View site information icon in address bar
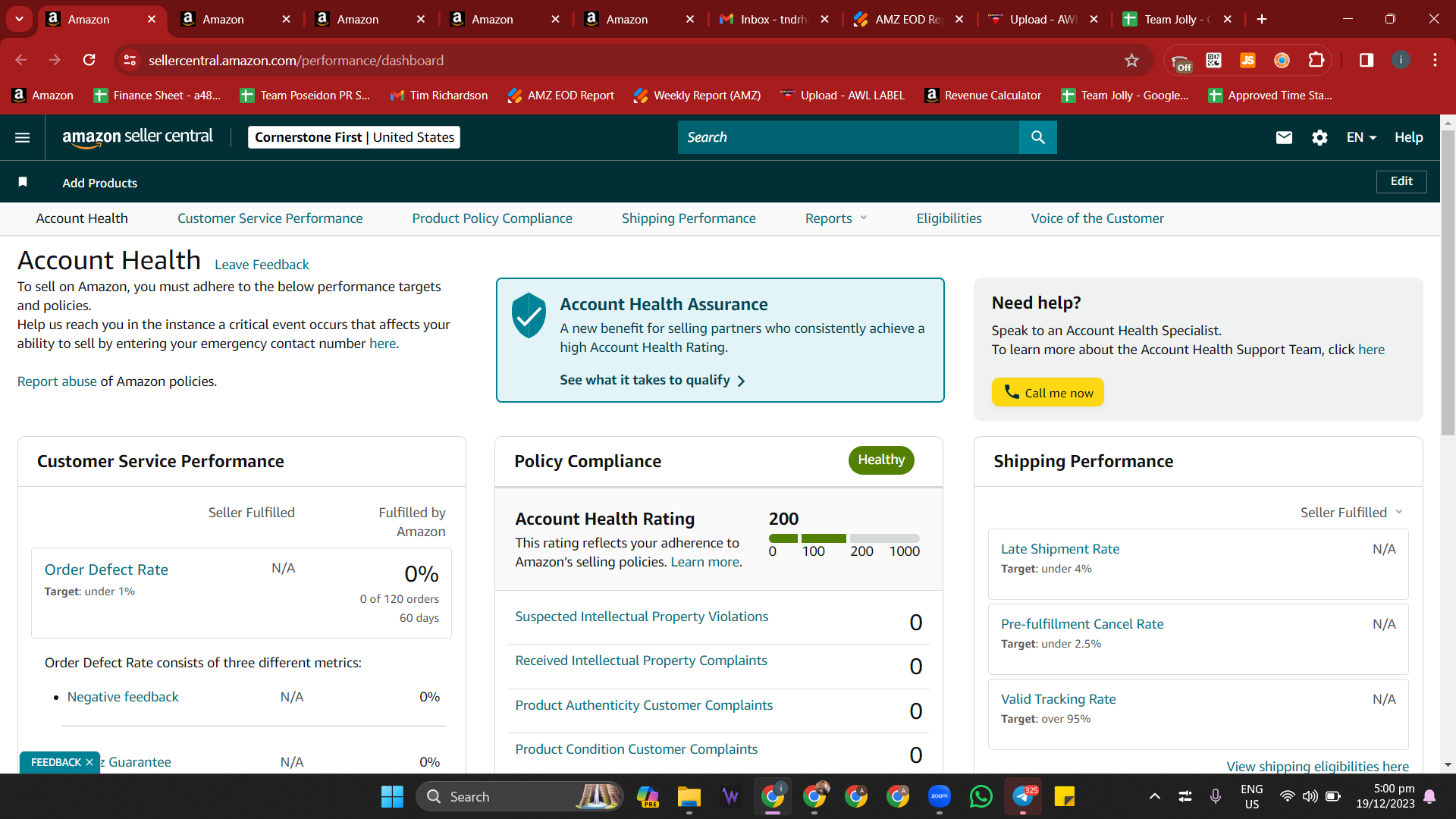 [x=130, y=61]
